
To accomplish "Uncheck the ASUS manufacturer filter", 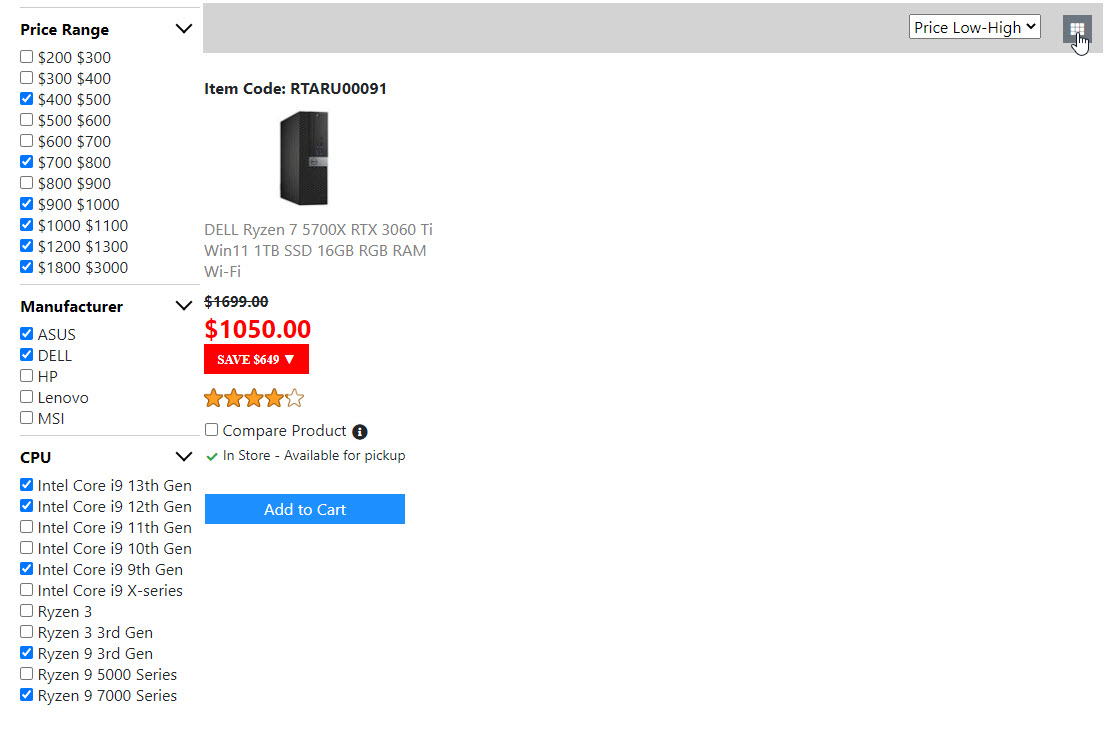I will [x=27, y=334].
